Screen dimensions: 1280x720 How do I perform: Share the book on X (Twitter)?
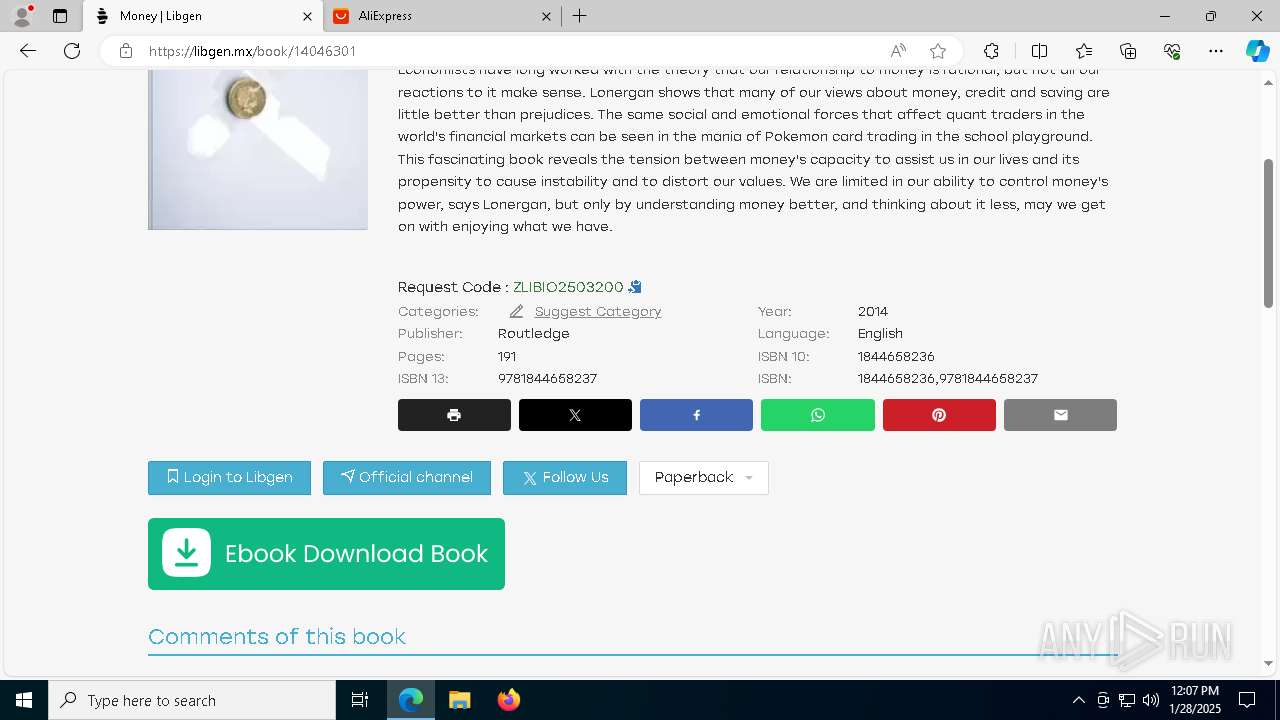(x=575, y=415)
